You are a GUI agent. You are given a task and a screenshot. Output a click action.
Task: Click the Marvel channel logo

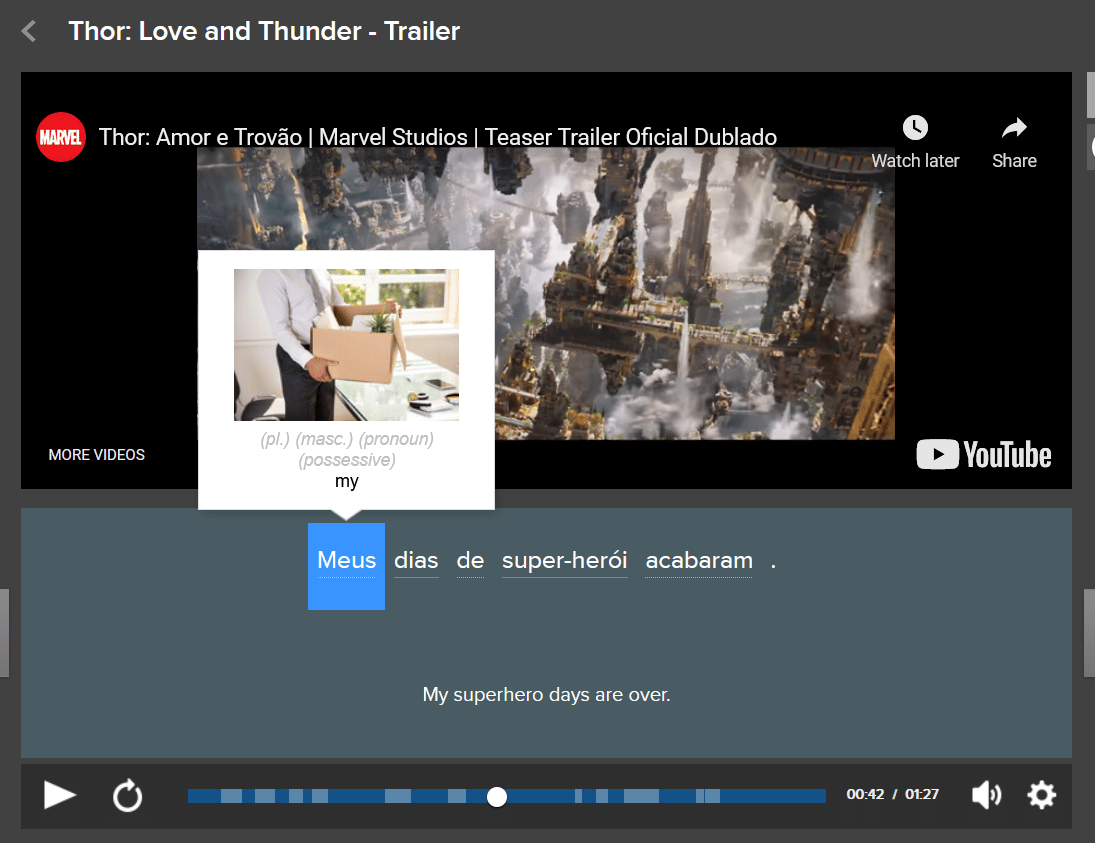(x=61, y=137)
